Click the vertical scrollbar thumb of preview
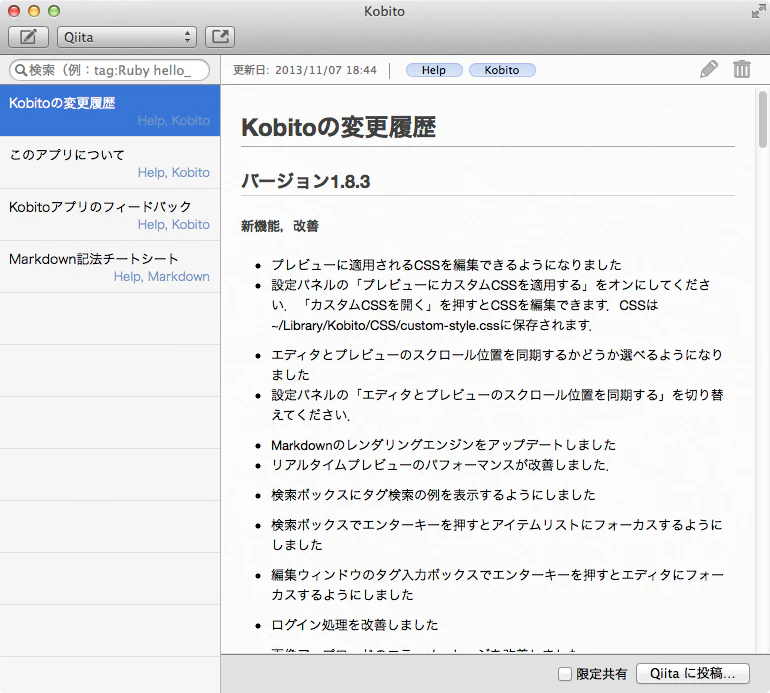 [762, 119]
